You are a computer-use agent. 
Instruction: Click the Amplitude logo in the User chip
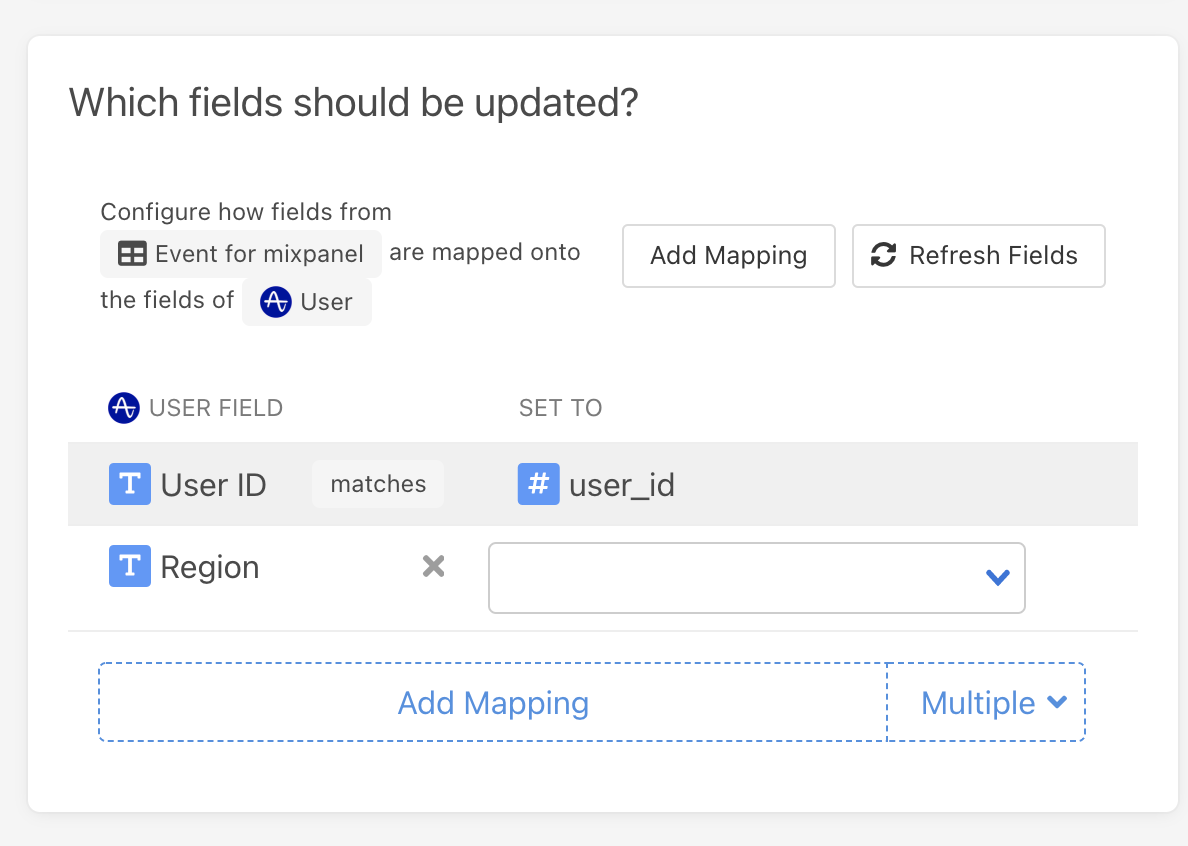(275, 302)
